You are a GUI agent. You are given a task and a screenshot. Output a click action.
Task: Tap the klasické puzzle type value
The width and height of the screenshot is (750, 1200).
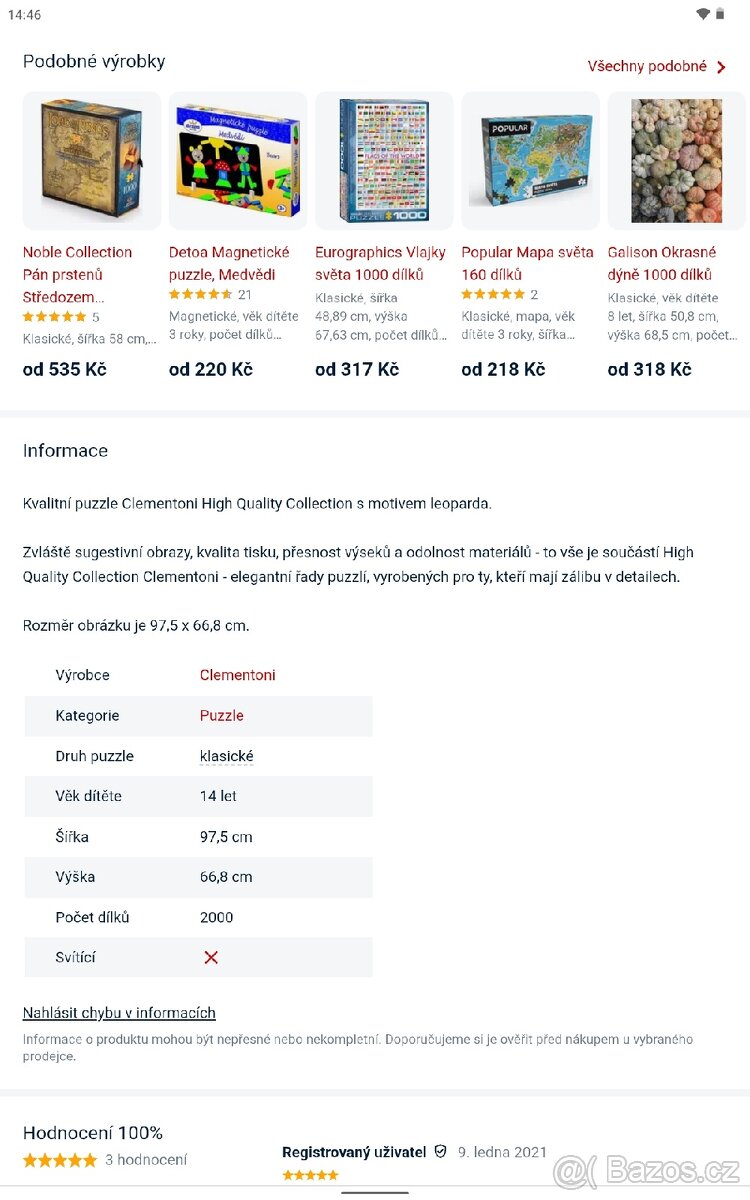(227, 757)
